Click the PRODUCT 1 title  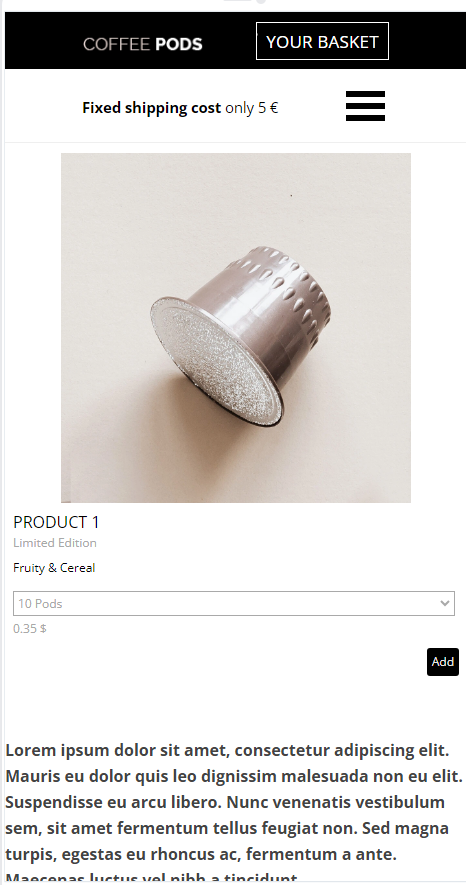pyautogui.click(x=56, y=522)
